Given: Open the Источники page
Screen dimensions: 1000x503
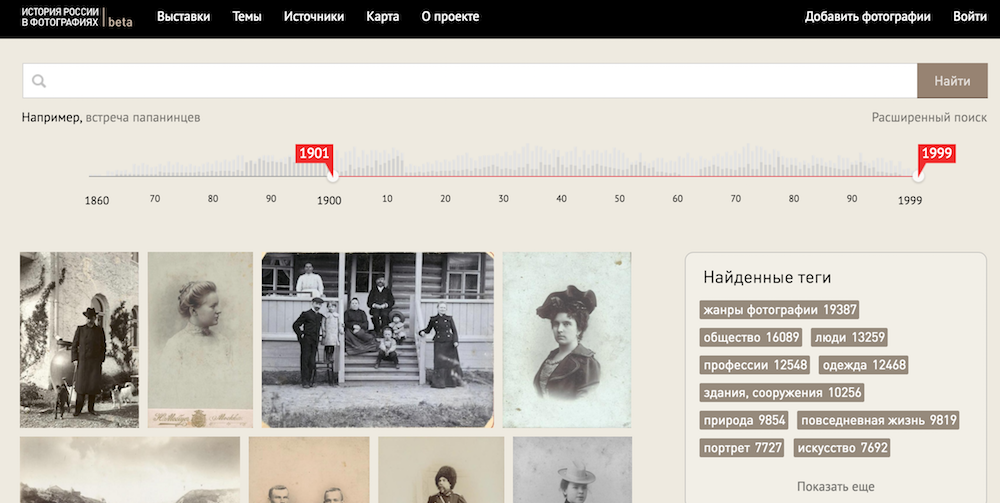Looking at the screenshot, I should pos(313,17).
